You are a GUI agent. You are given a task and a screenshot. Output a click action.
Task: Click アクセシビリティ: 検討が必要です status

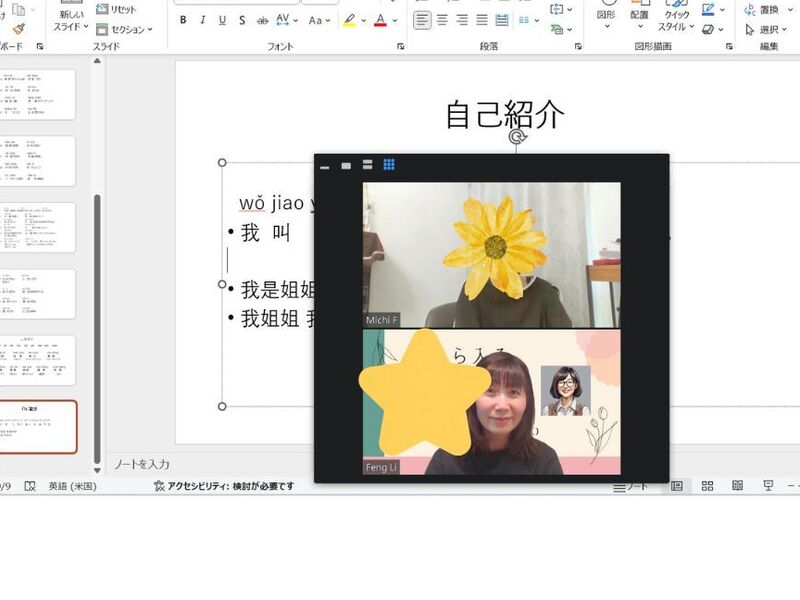[x=224, y=486]
